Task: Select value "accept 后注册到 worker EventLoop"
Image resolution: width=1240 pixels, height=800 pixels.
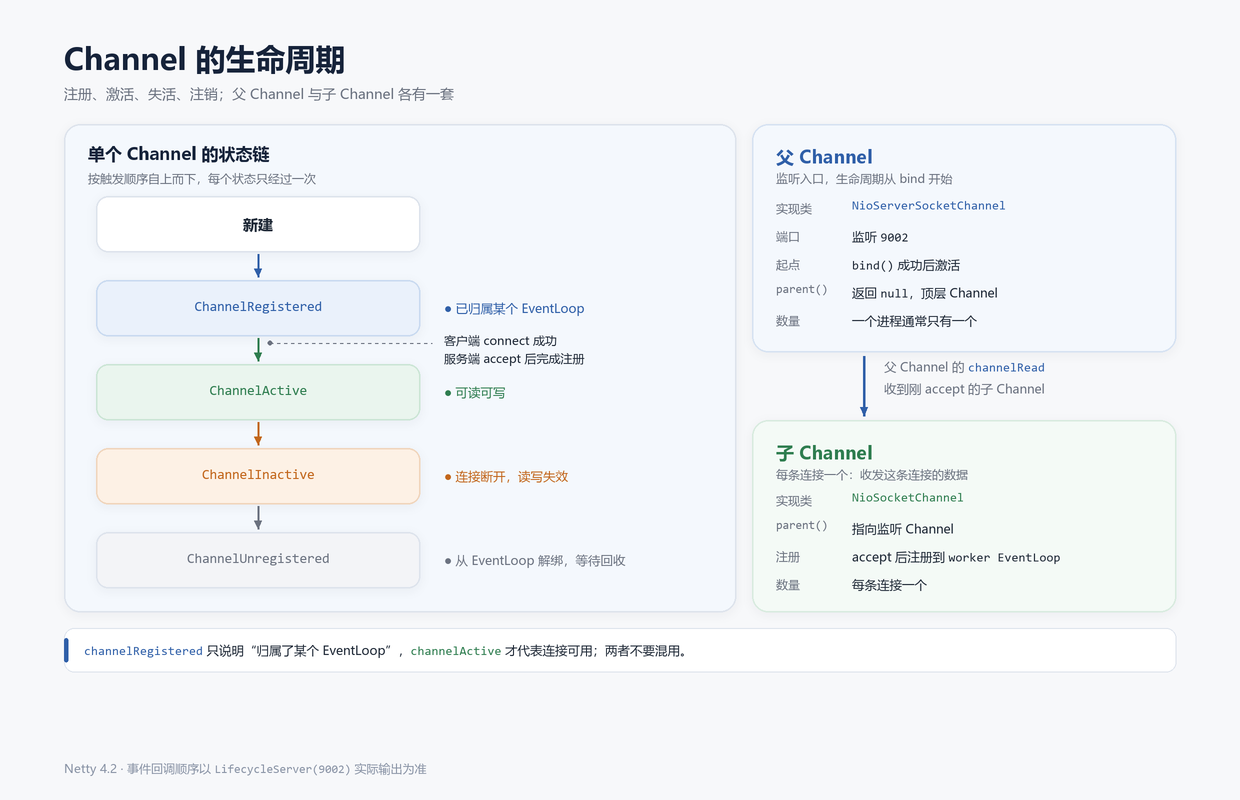Action: [x=956, y=558]
